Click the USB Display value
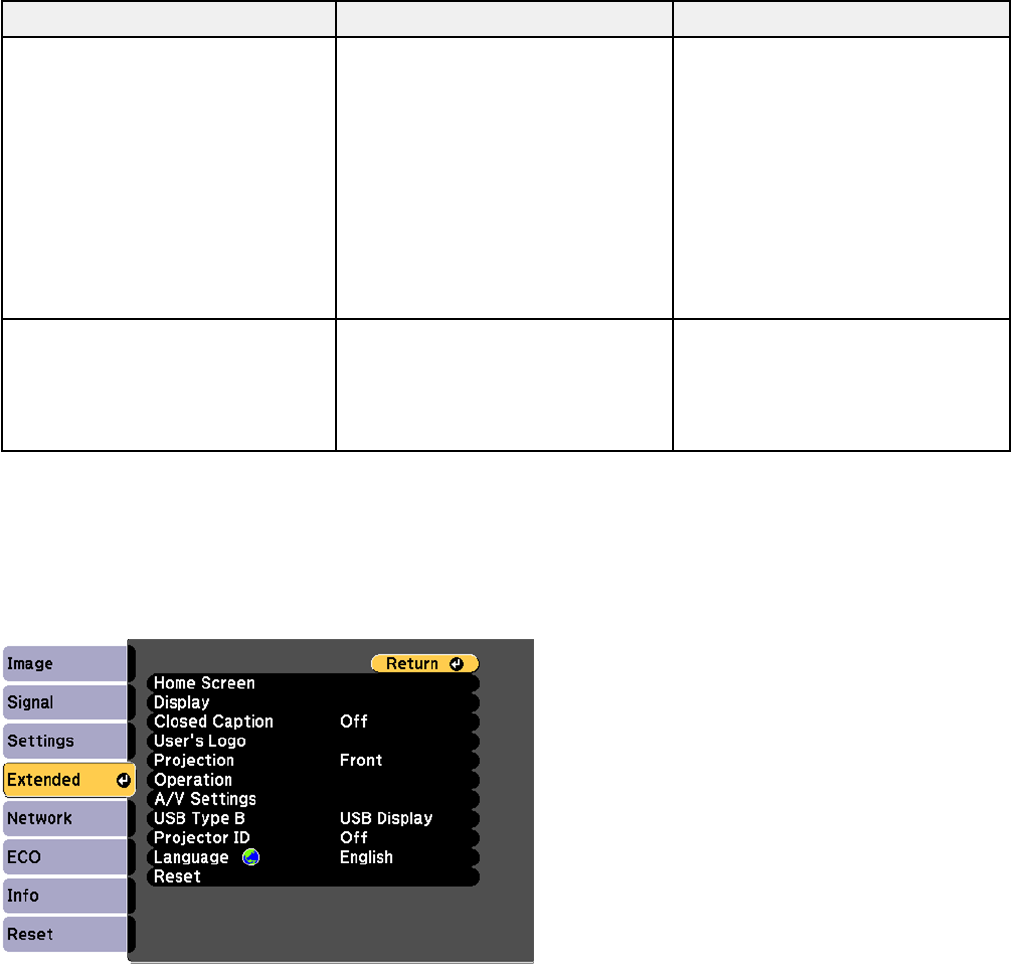This screenshot has width=1011, height=964. (386, 818)
